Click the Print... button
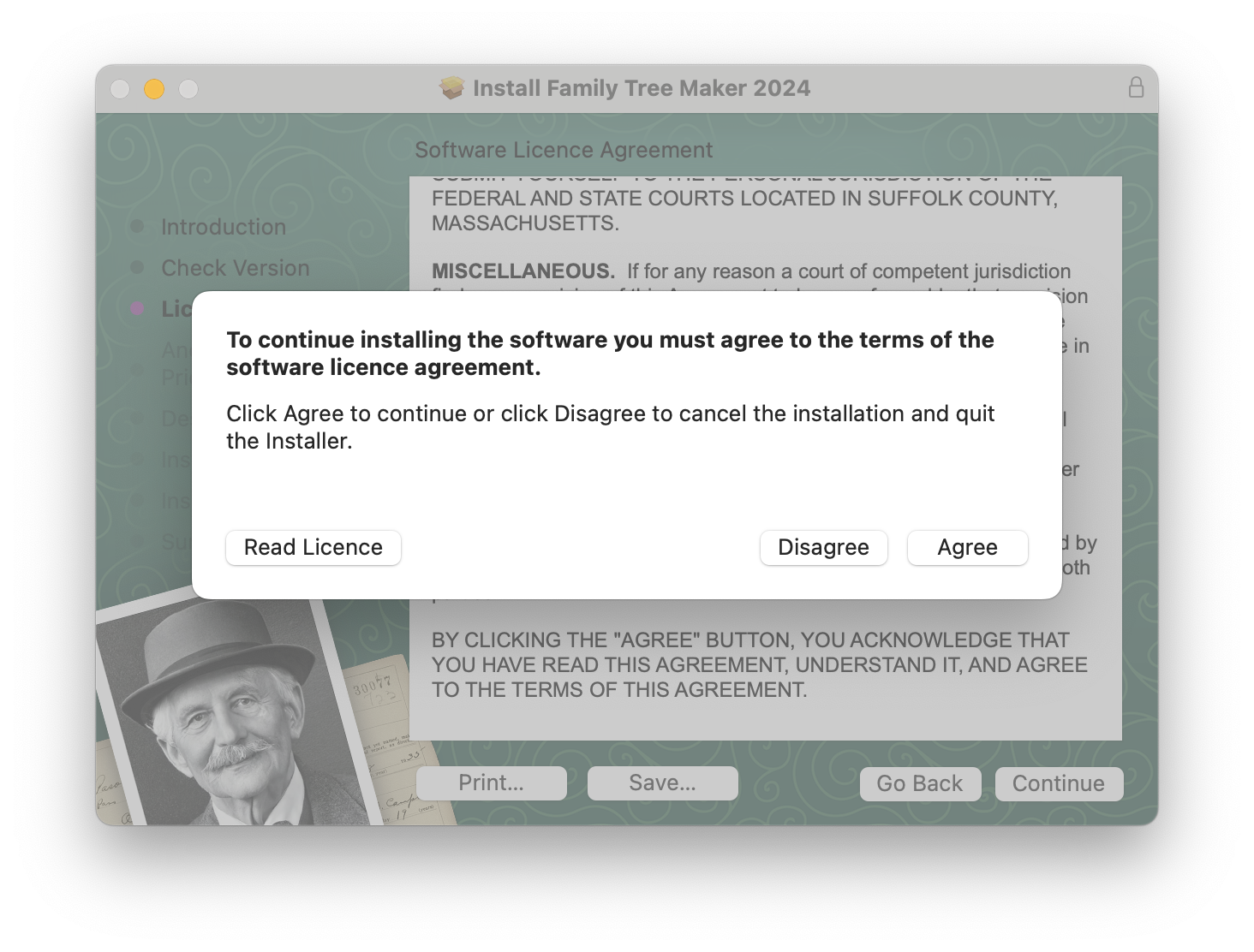Viewport: 1254px width, 952px height. pos(492,782)
